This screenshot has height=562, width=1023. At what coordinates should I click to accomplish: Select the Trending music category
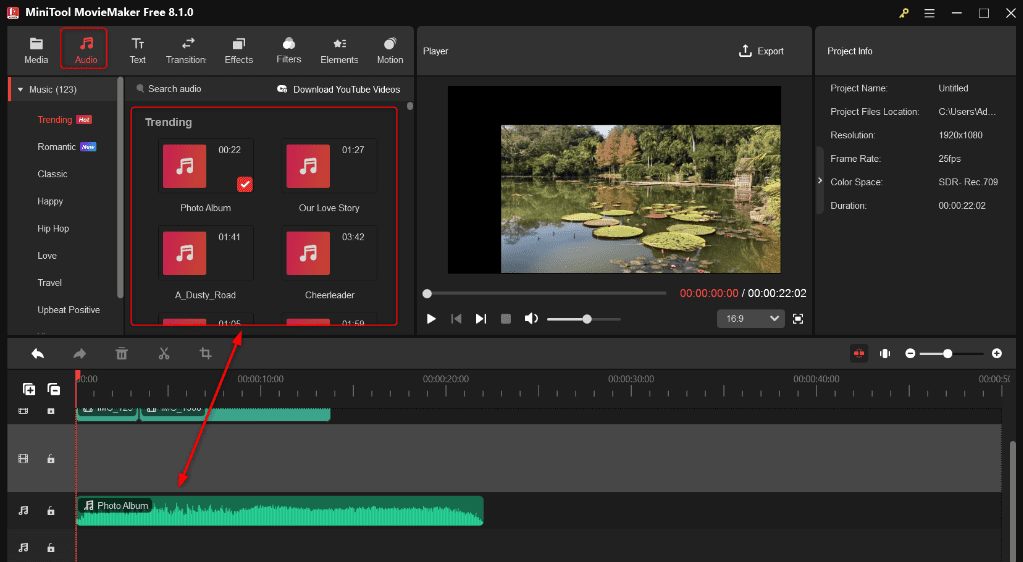[55, 119]
